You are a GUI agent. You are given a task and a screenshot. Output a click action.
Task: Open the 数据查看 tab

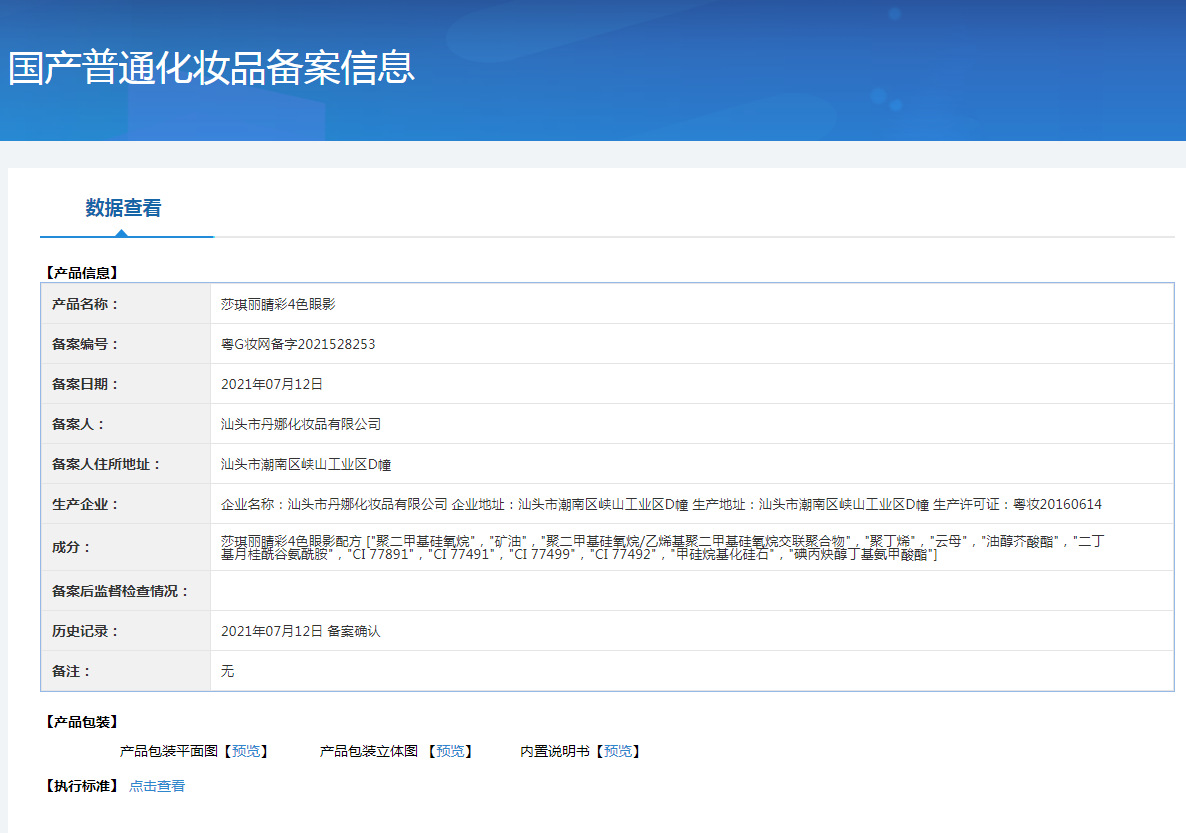coord(123,207)
